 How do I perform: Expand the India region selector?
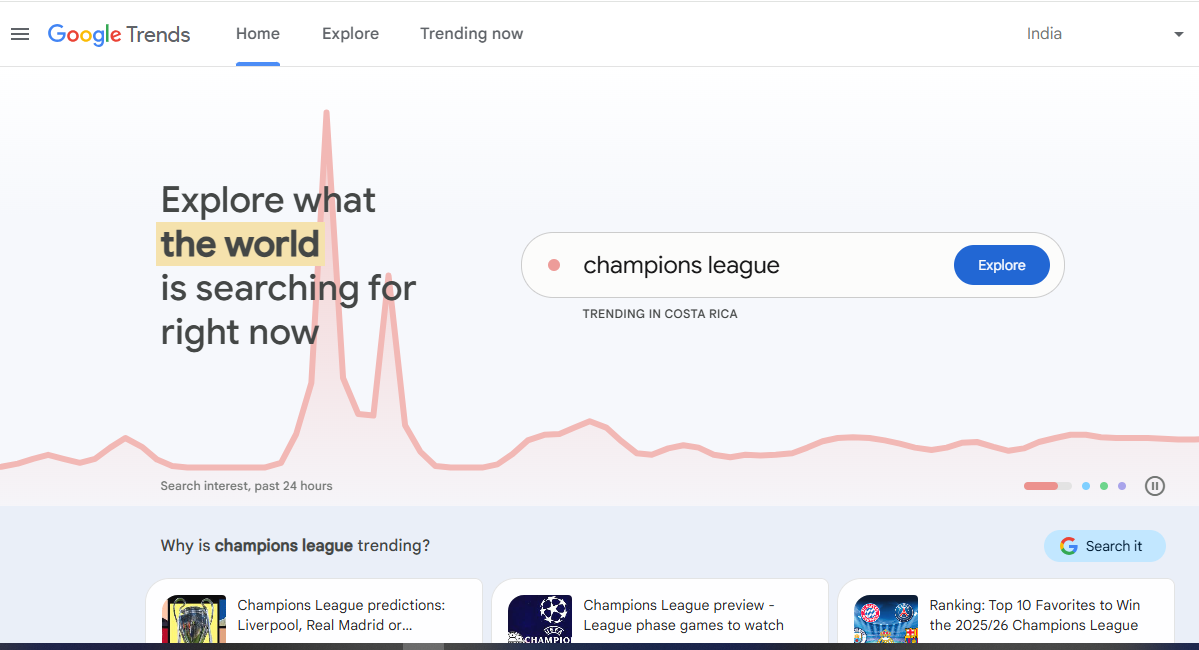[1043, 33]
